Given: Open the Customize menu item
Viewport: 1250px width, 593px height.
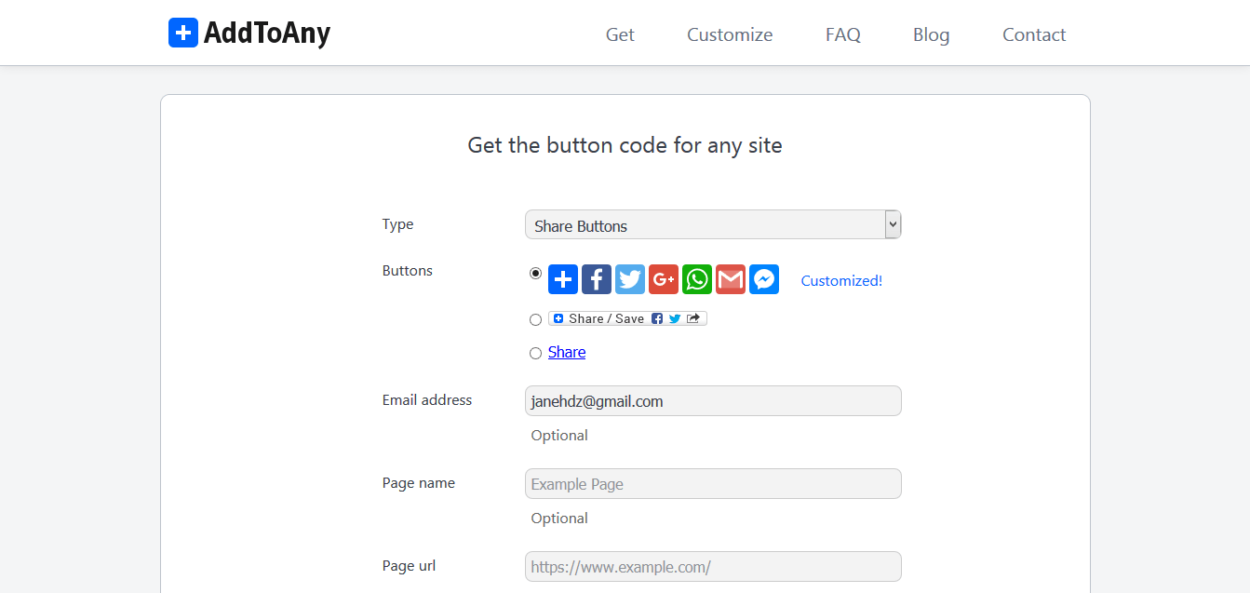Looking at the screenshot, I should (730, 35).
